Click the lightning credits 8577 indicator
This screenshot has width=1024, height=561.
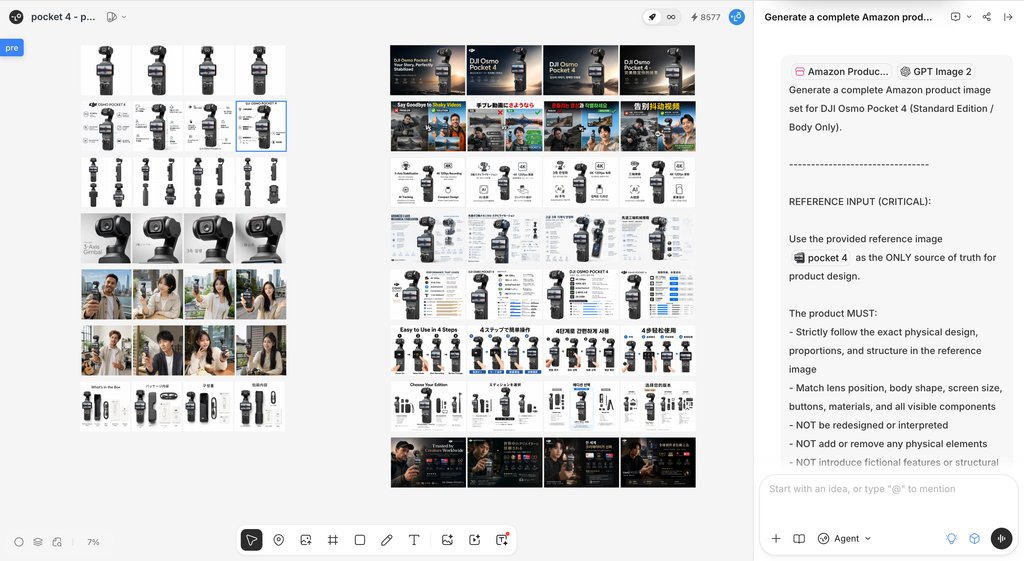point(705,17)
